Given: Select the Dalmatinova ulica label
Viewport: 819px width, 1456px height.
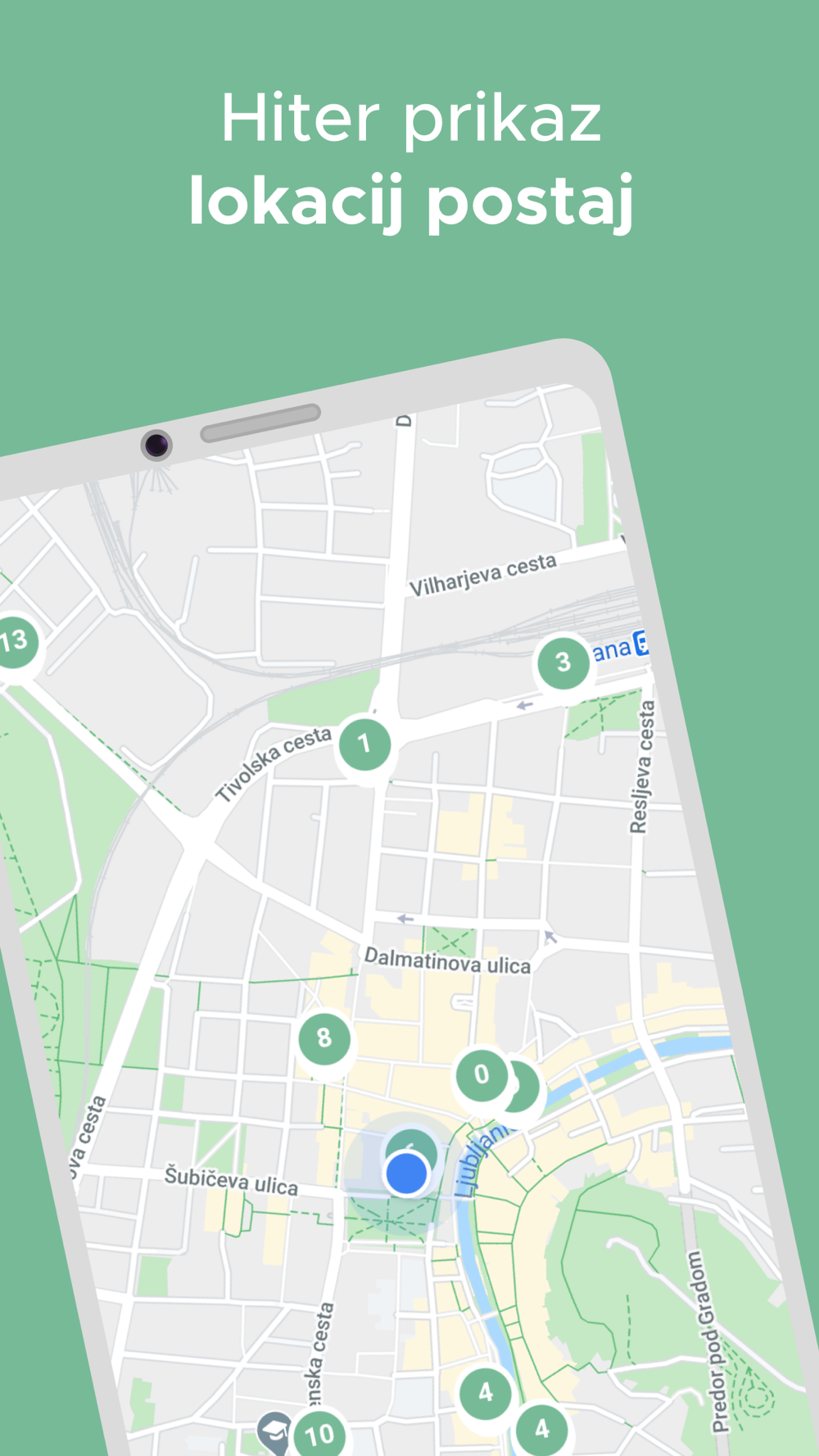Looking at the screenshot, I should [x=447, y=961].
